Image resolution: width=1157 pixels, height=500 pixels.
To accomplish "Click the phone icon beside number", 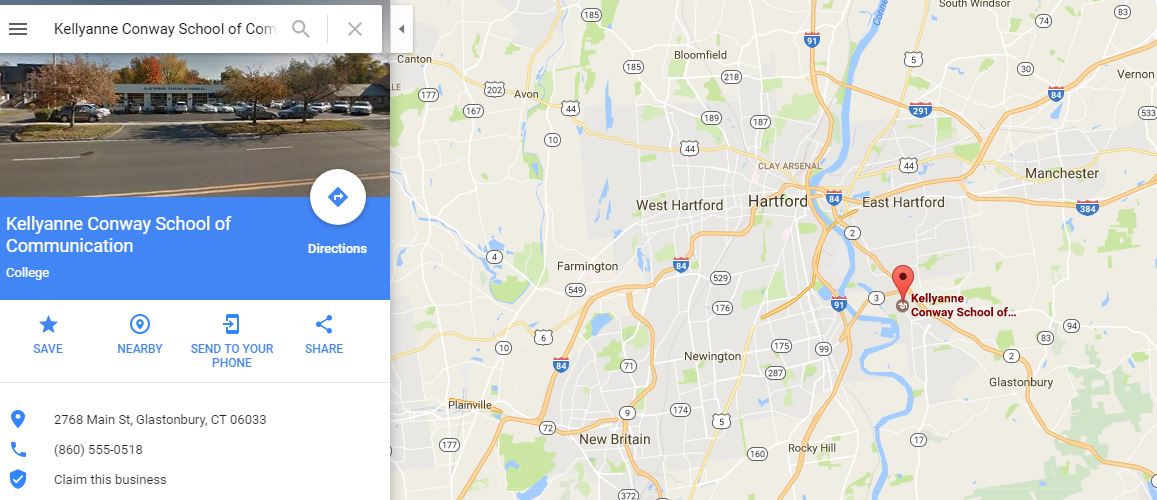I will tap(18, 449).
